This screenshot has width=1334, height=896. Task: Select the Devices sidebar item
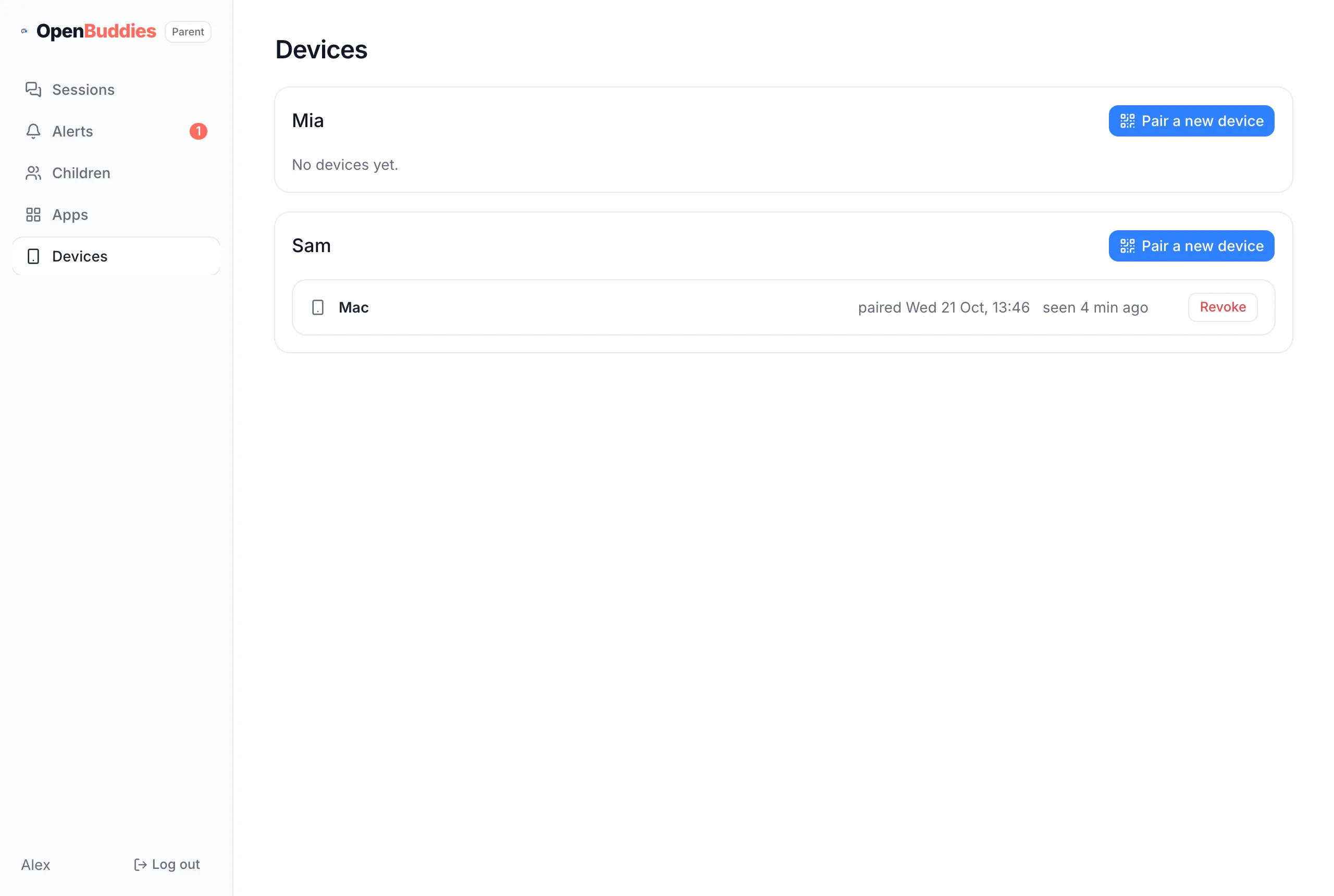(x=116, y=257)
